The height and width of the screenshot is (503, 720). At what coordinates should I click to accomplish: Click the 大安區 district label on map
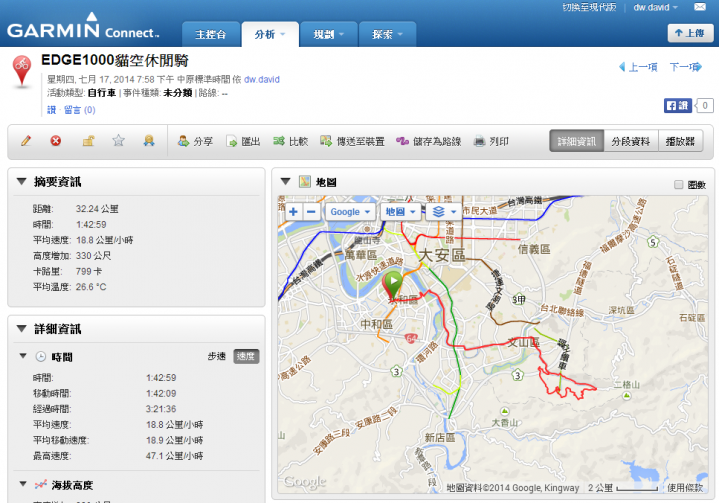[x=442, y=255]
